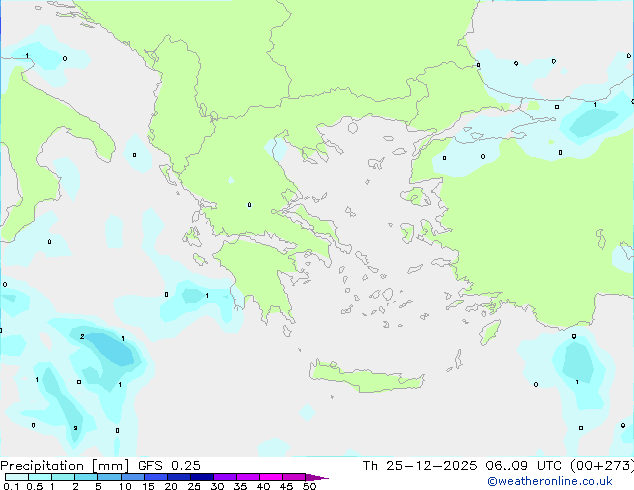Select the 5–10 mm blue legend swatch
The height and width of the screenshot is (490, 634).
[x=109, y=477]
